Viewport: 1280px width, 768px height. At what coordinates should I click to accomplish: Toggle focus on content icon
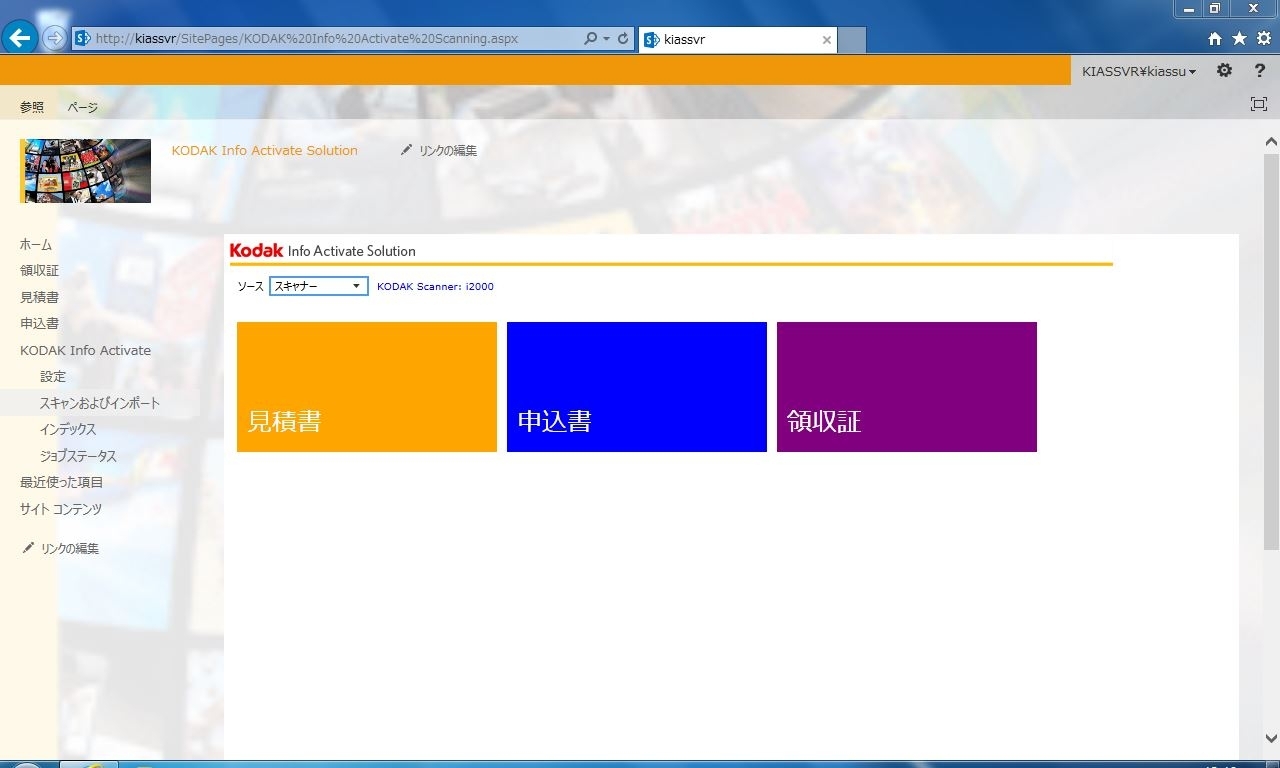point(1259,104)
